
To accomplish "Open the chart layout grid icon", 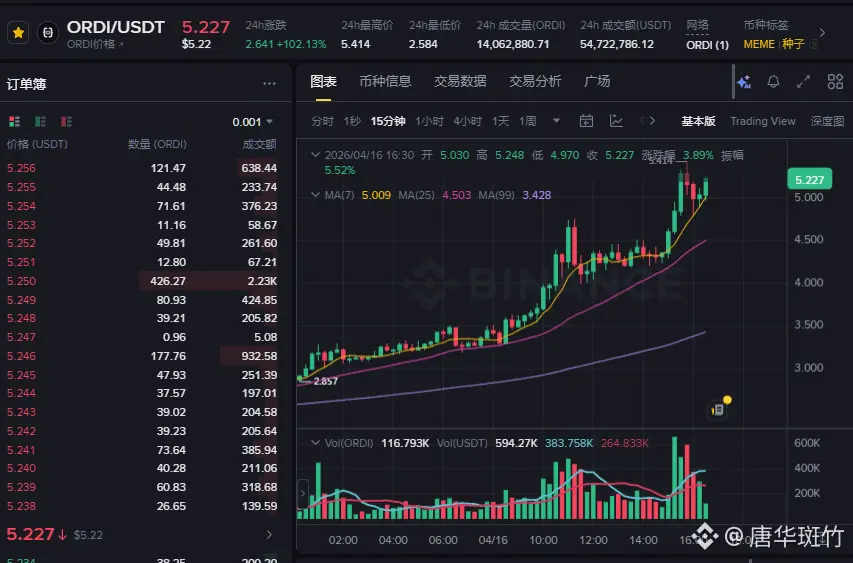I will [835, 82].
